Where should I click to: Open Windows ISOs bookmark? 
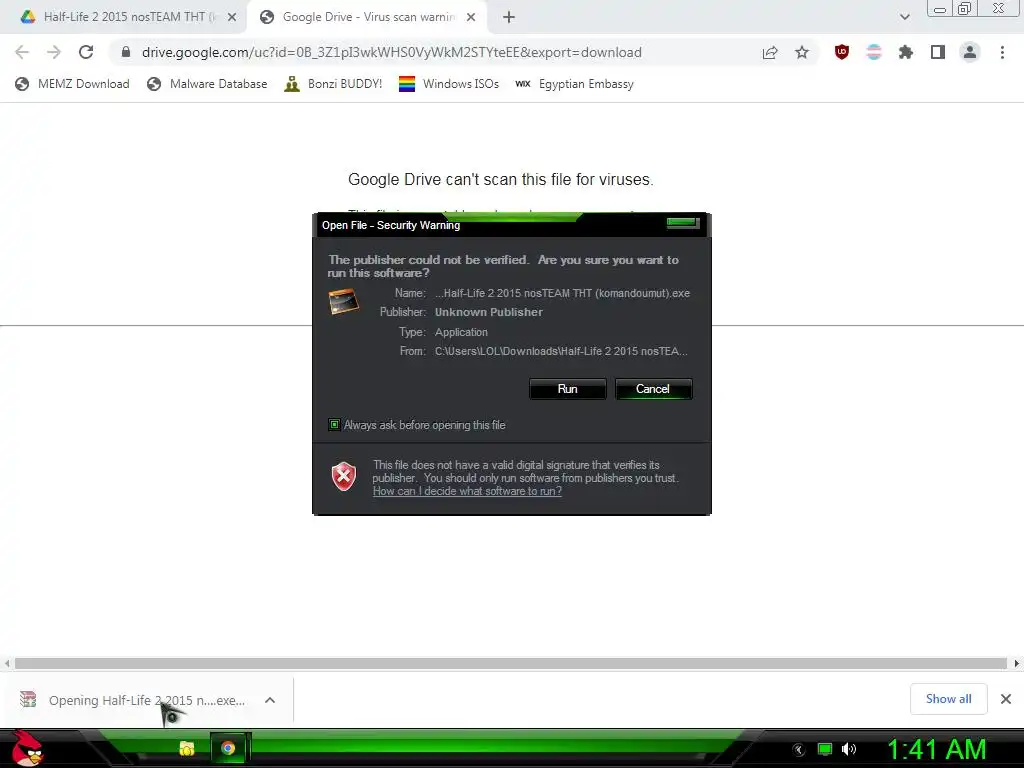(449, 84)
